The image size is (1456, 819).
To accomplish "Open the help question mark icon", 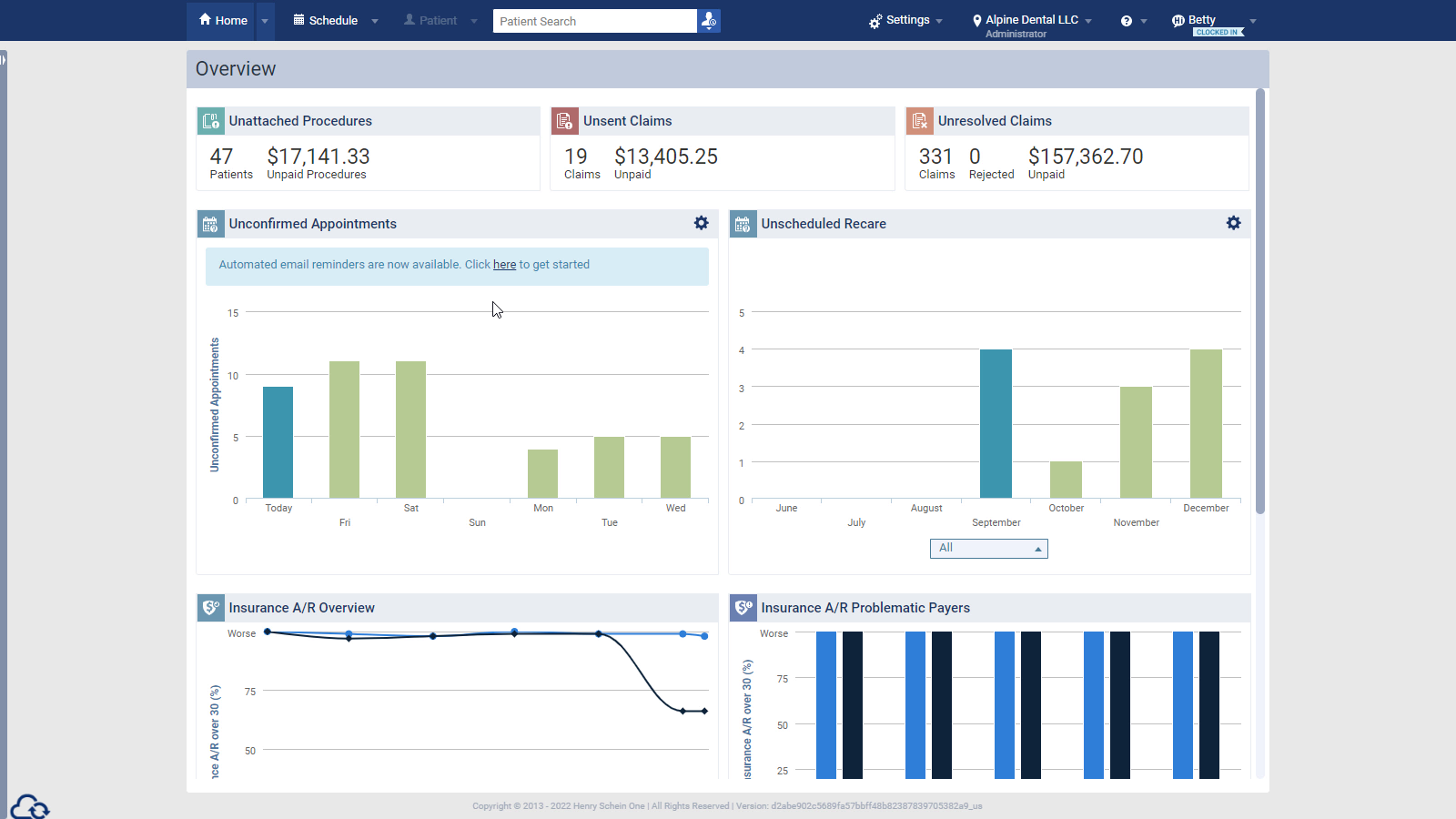I will 1127,21.
